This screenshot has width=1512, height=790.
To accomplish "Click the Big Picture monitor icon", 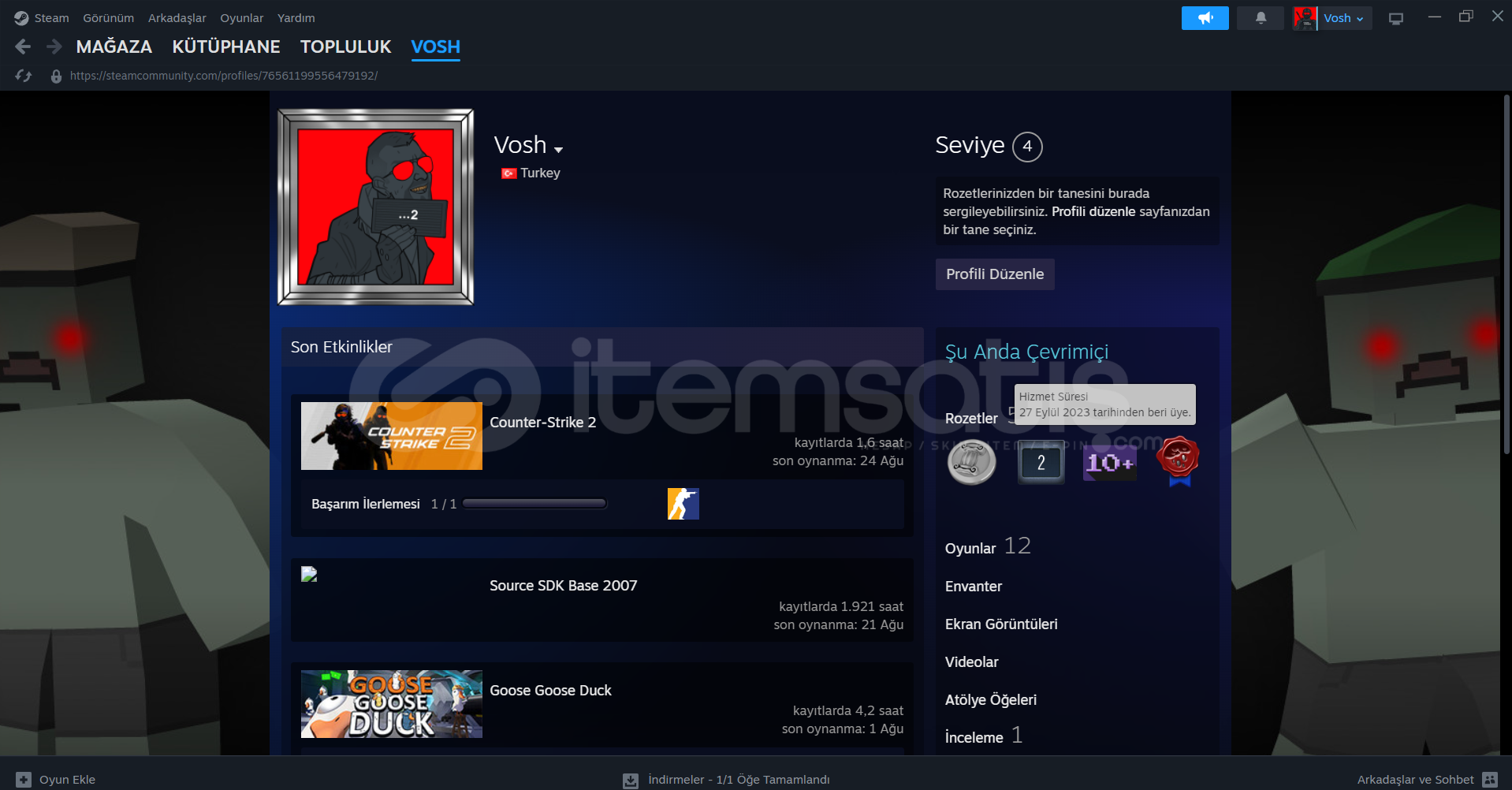I will pos(1396,18).
